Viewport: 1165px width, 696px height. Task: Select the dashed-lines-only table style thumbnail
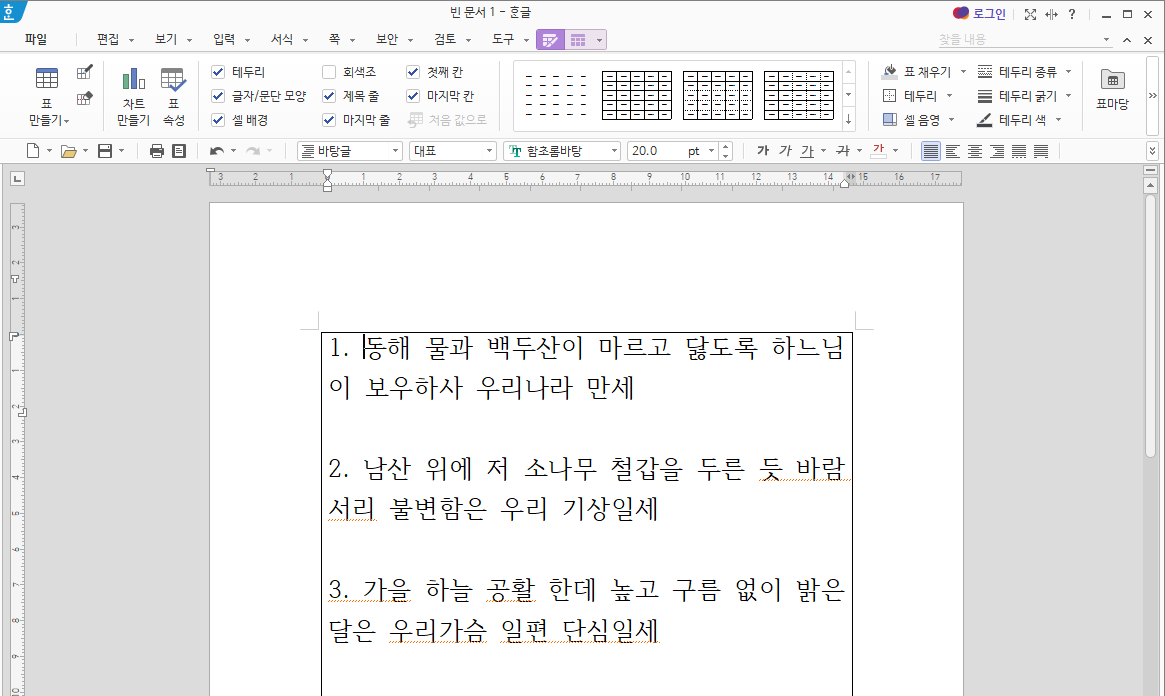click(x=556, y=95)
